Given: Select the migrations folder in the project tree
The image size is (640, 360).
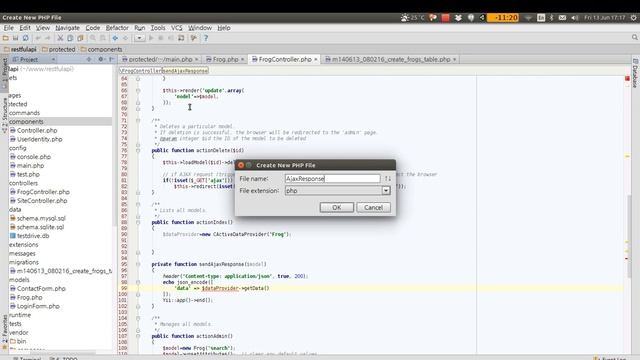Looking at the screenshot, I should tap(24, 262).
